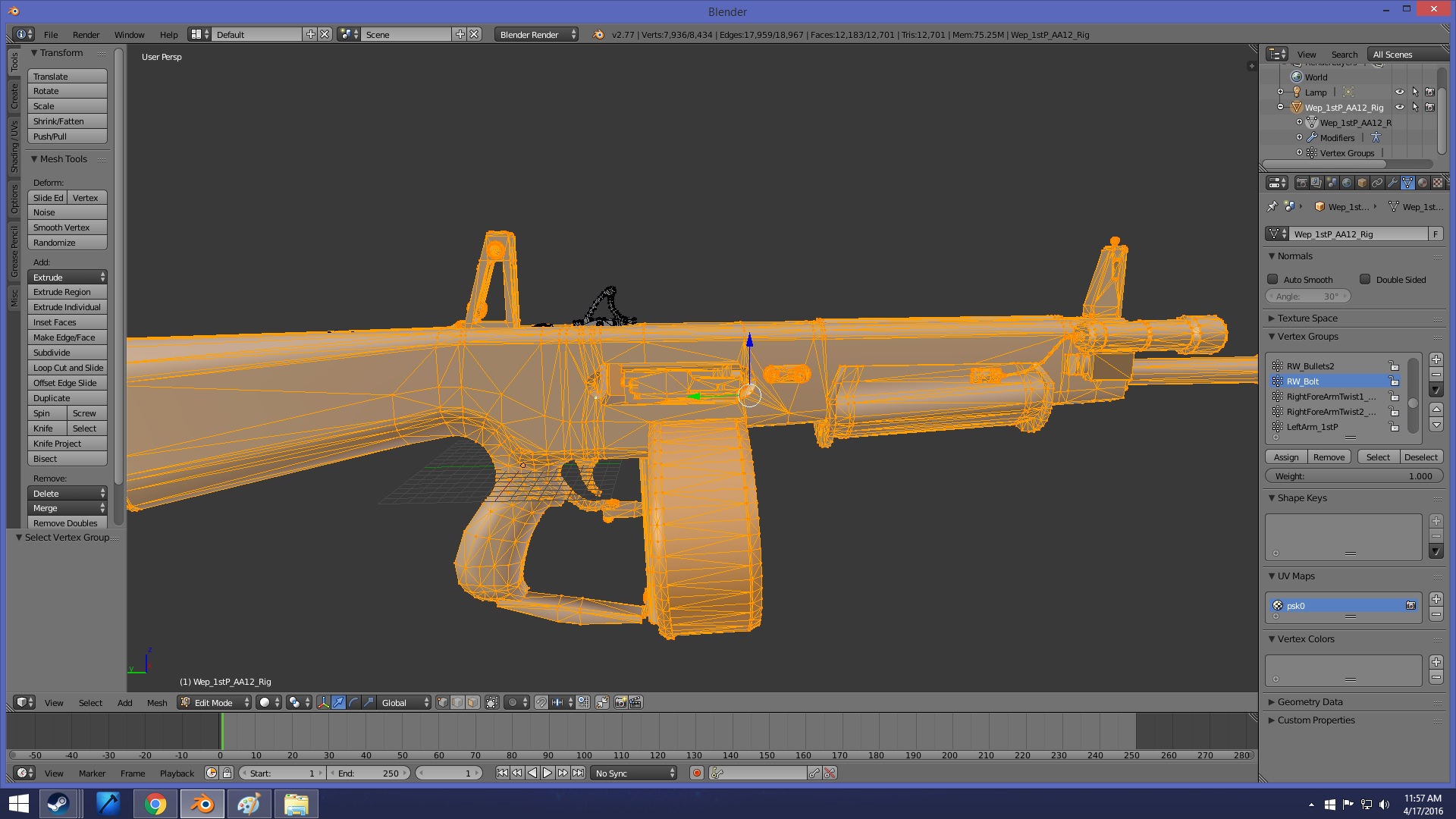
Task: Toggle the 3D manipulator translate arrow icon
Action: pos(338,702)
